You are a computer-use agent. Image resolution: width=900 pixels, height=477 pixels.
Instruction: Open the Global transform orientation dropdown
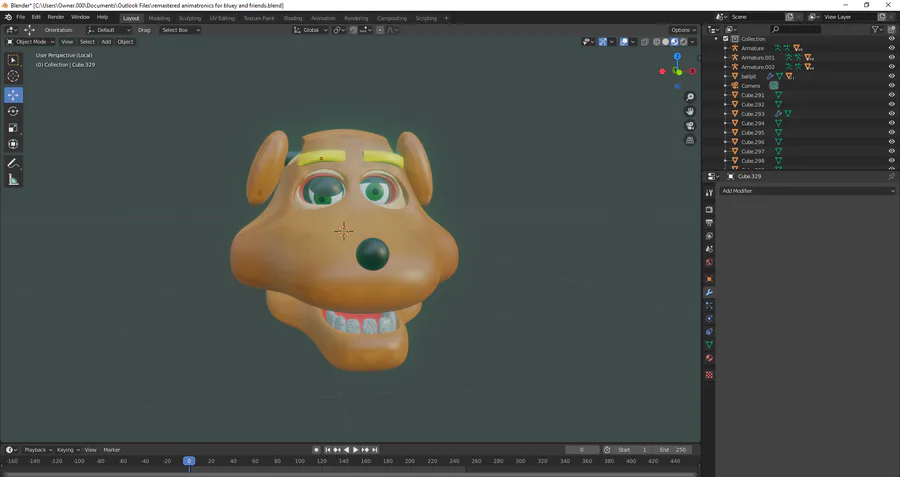point(311,30)
